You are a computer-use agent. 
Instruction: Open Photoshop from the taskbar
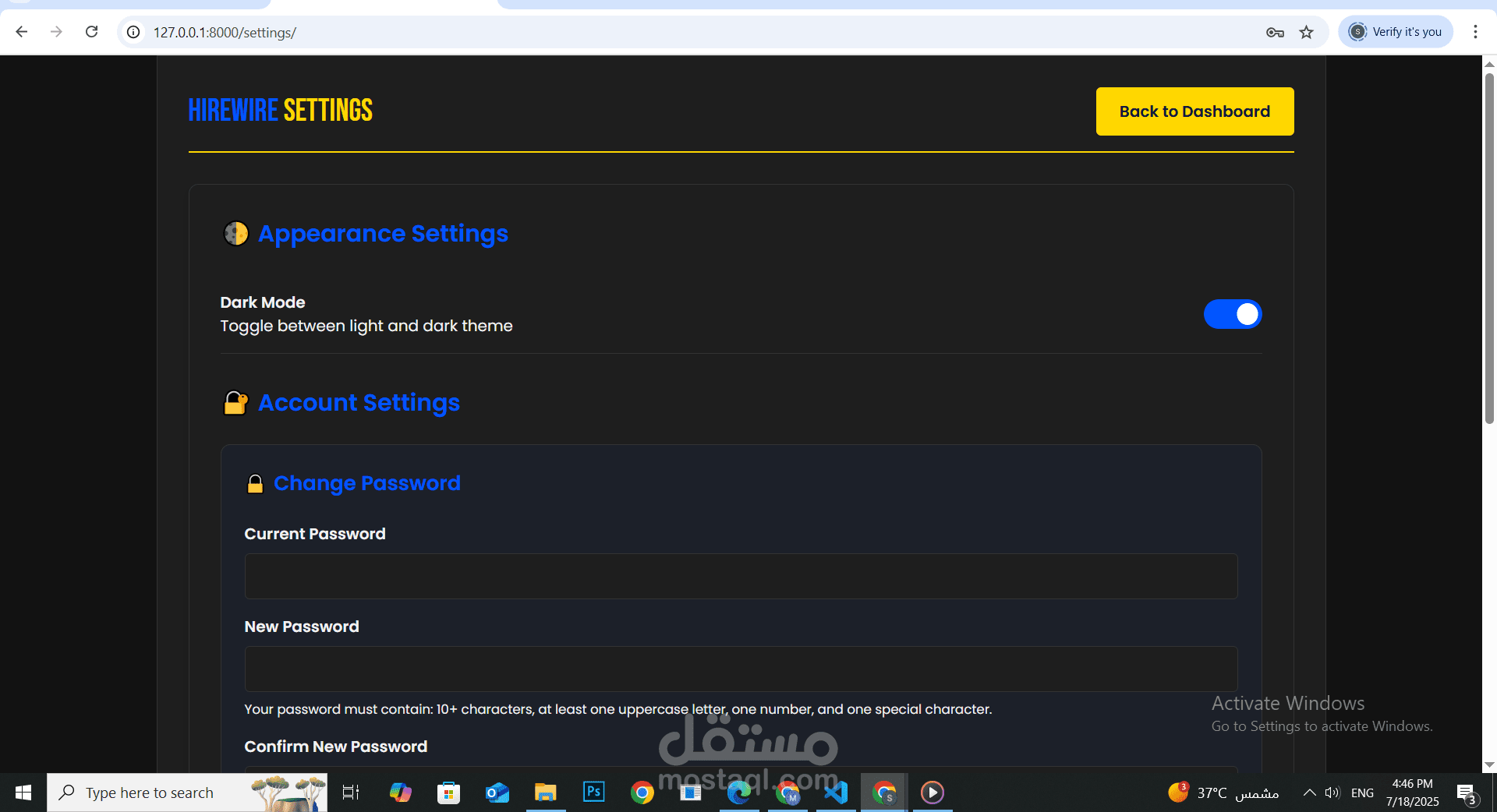(x=593, y=793)
